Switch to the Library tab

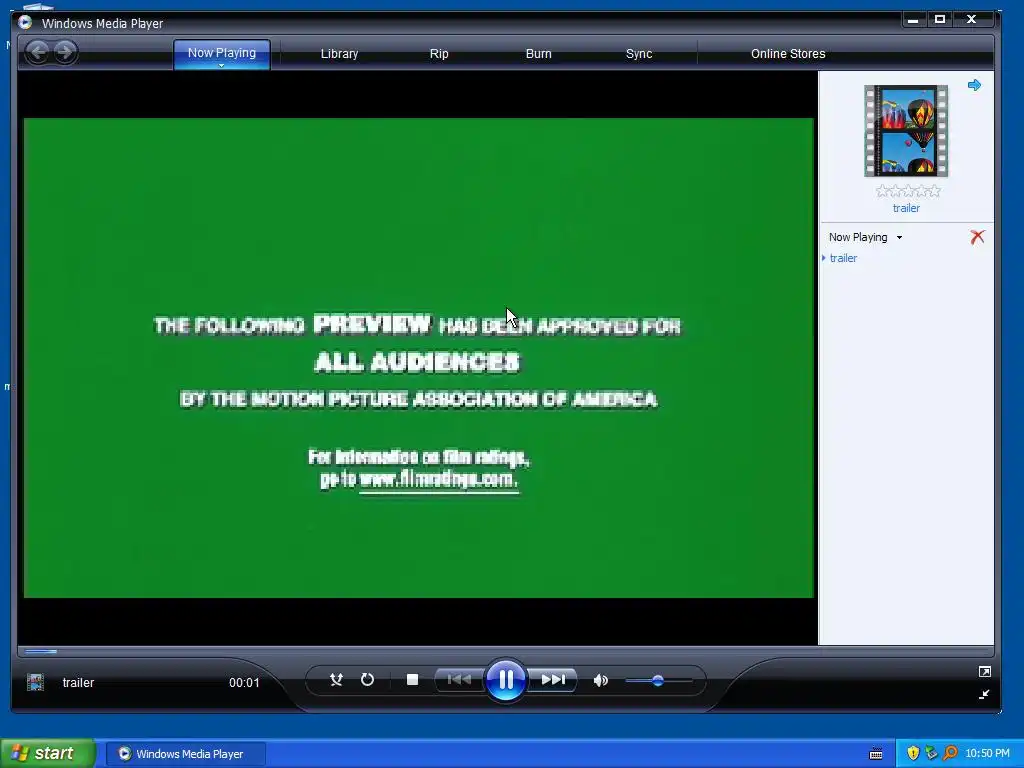point(339,54)
